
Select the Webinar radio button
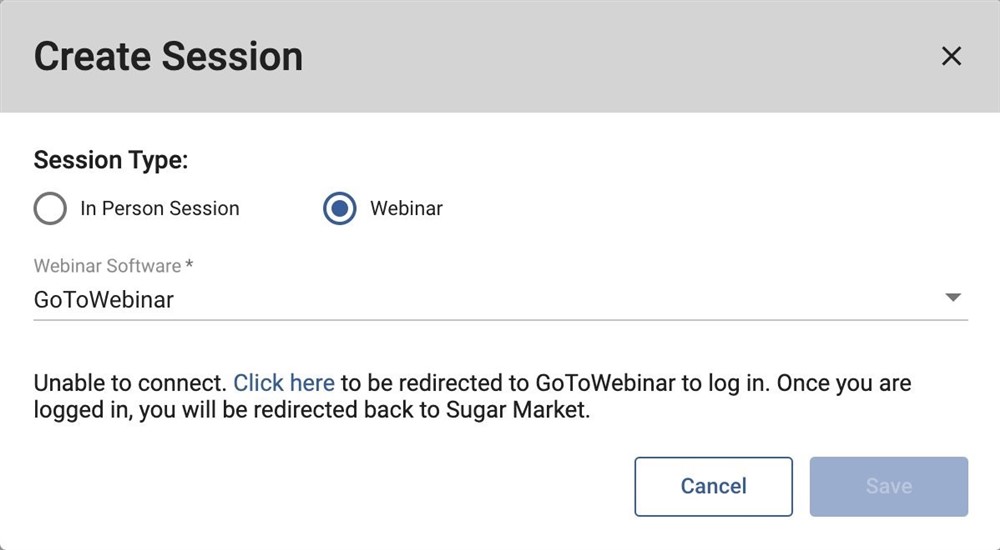point(340,209)
